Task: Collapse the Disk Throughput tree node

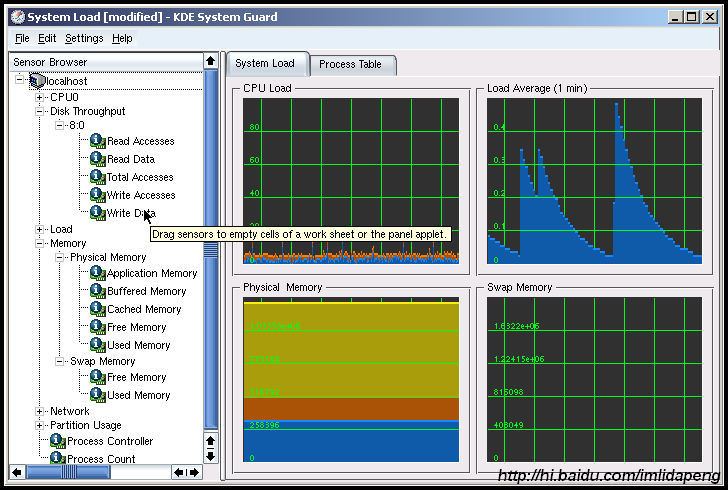Action: coord(40,111)
